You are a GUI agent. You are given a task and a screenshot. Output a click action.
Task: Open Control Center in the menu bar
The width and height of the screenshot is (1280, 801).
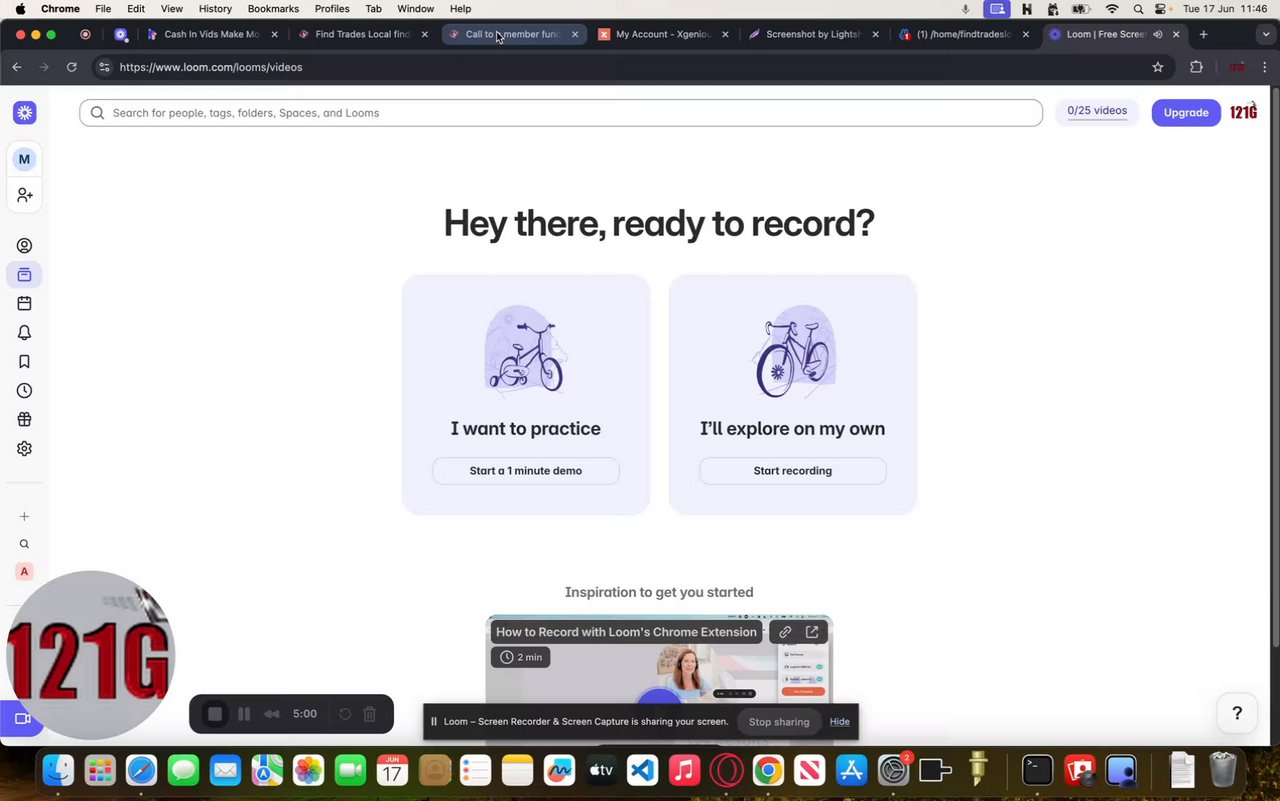point(1160,8)
